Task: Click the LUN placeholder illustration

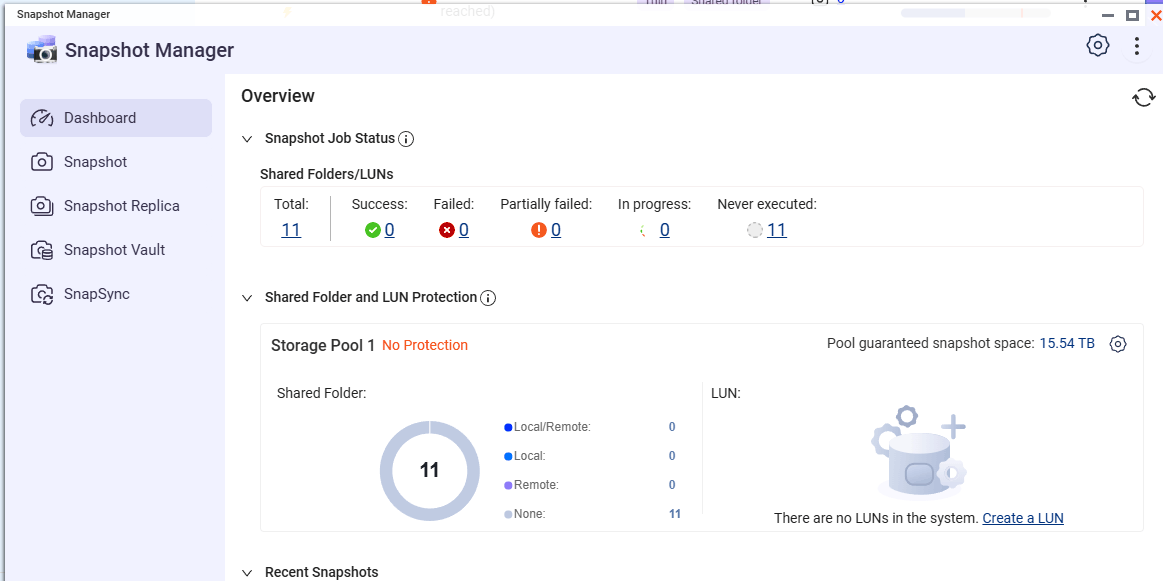Action: pos(918,453)
